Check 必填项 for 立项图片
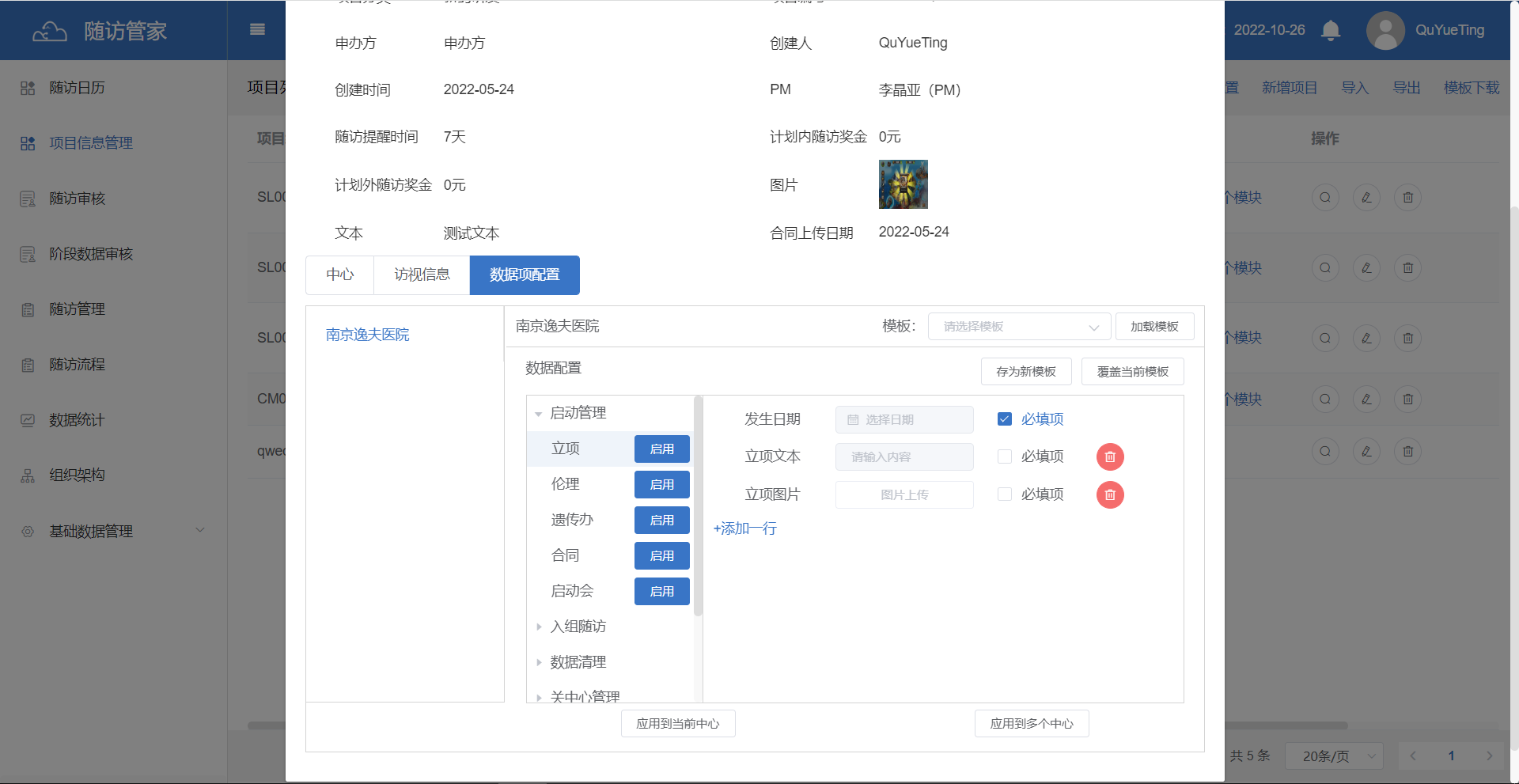Viewport: 1519px width, 784px height. pos(1005,494)
